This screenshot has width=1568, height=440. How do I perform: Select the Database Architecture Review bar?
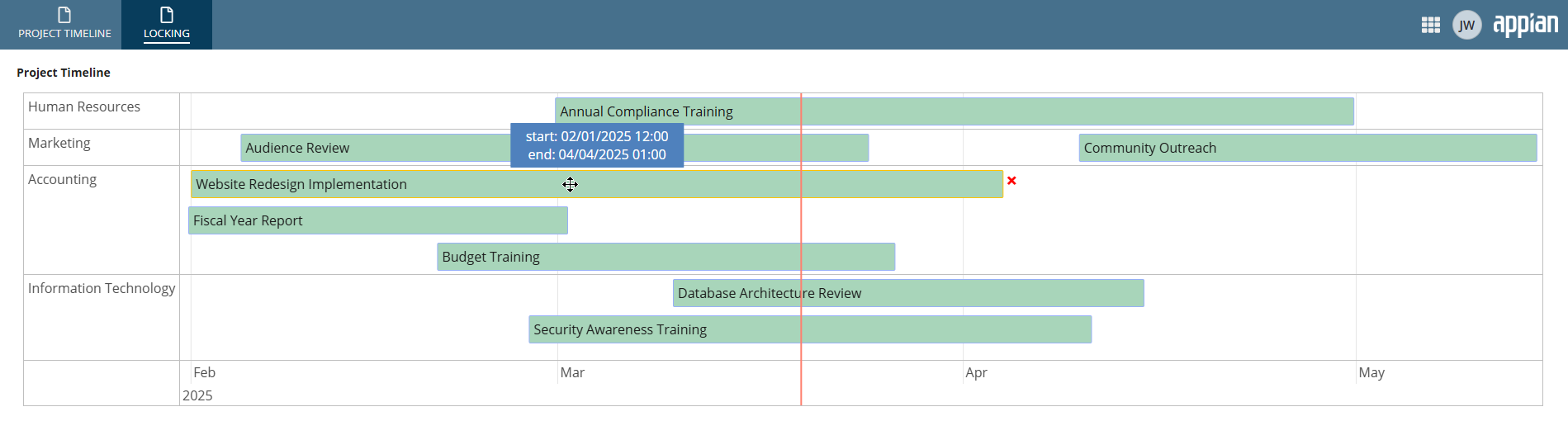coord(908,293)
